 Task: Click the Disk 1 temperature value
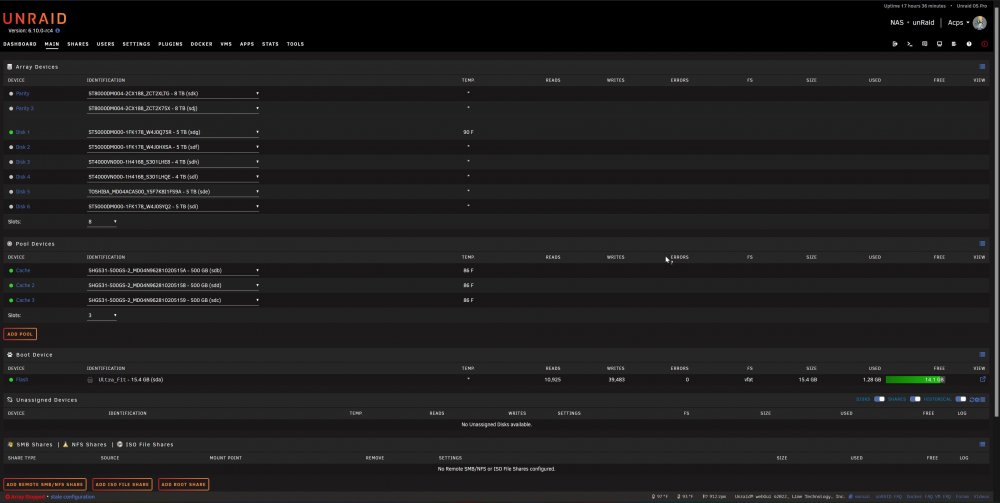coord(468,132)
